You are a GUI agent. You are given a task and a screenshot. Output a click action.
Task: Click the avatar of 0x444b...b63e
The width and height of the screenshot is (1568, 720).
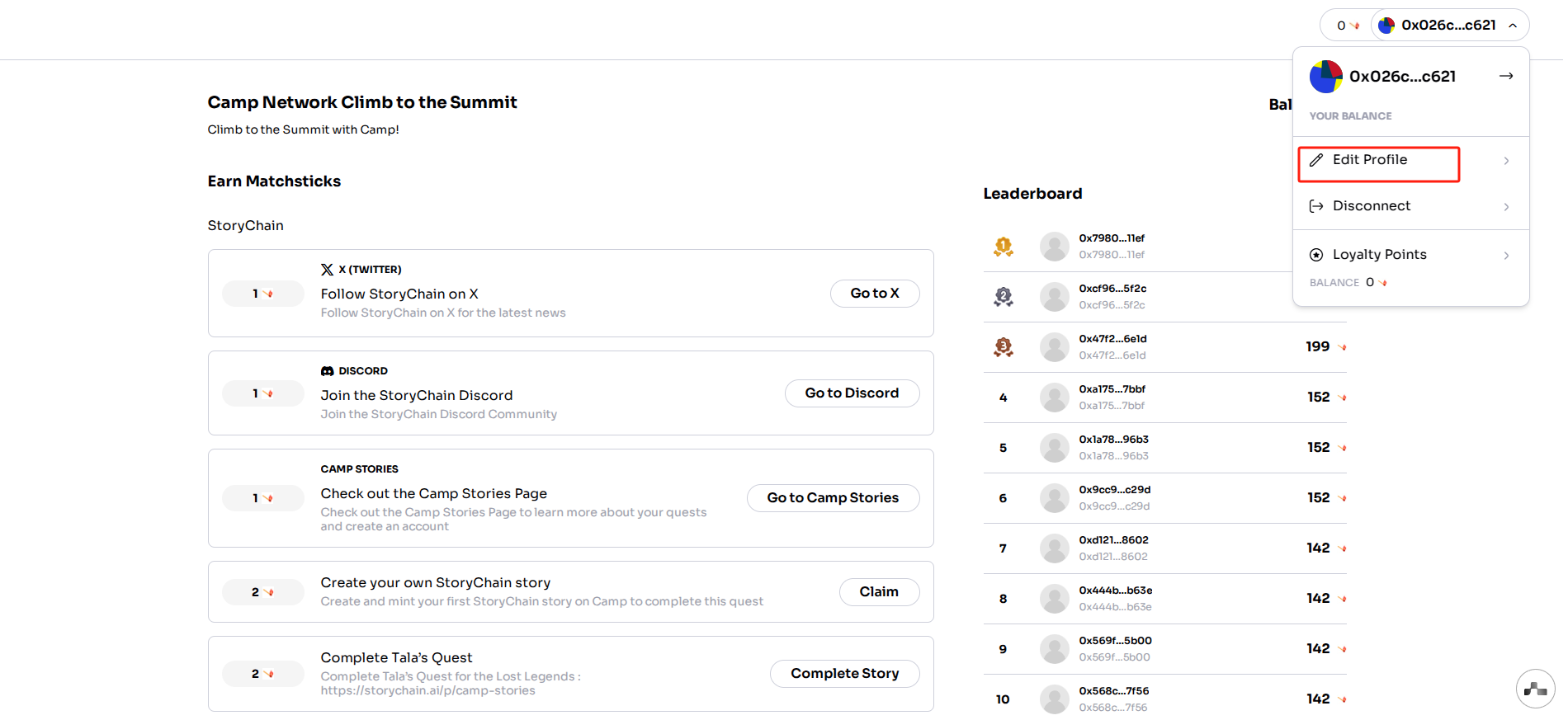click(1055, 599)
